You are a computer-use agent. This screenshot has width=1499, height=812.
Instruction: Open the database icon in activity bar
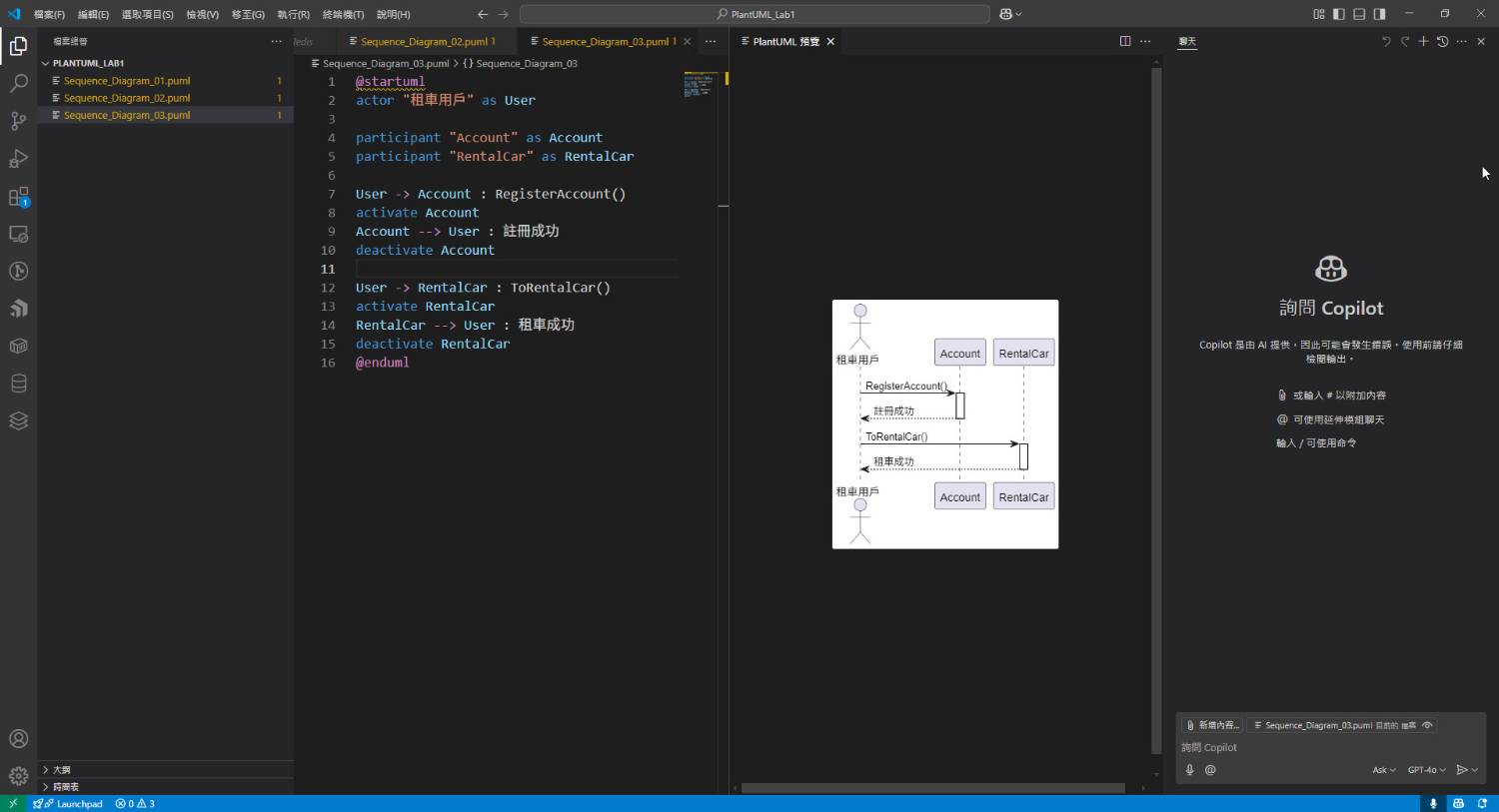click(18, 384)
